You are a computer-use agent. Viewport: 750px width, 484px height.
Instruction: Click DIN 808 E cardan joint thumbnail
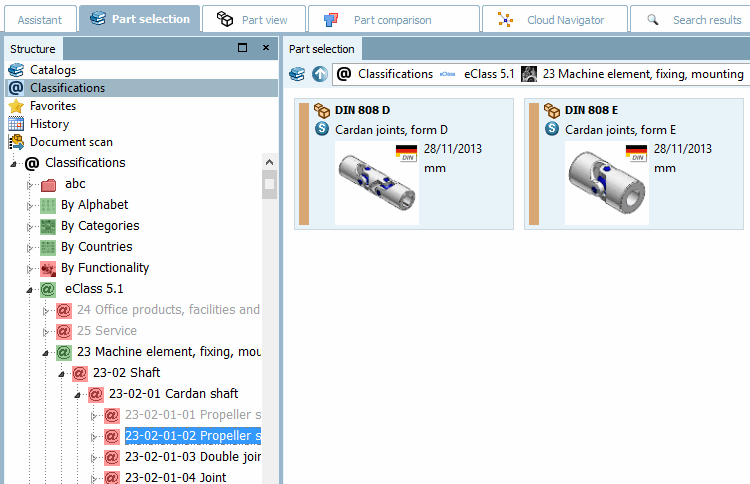coord(607,183)
